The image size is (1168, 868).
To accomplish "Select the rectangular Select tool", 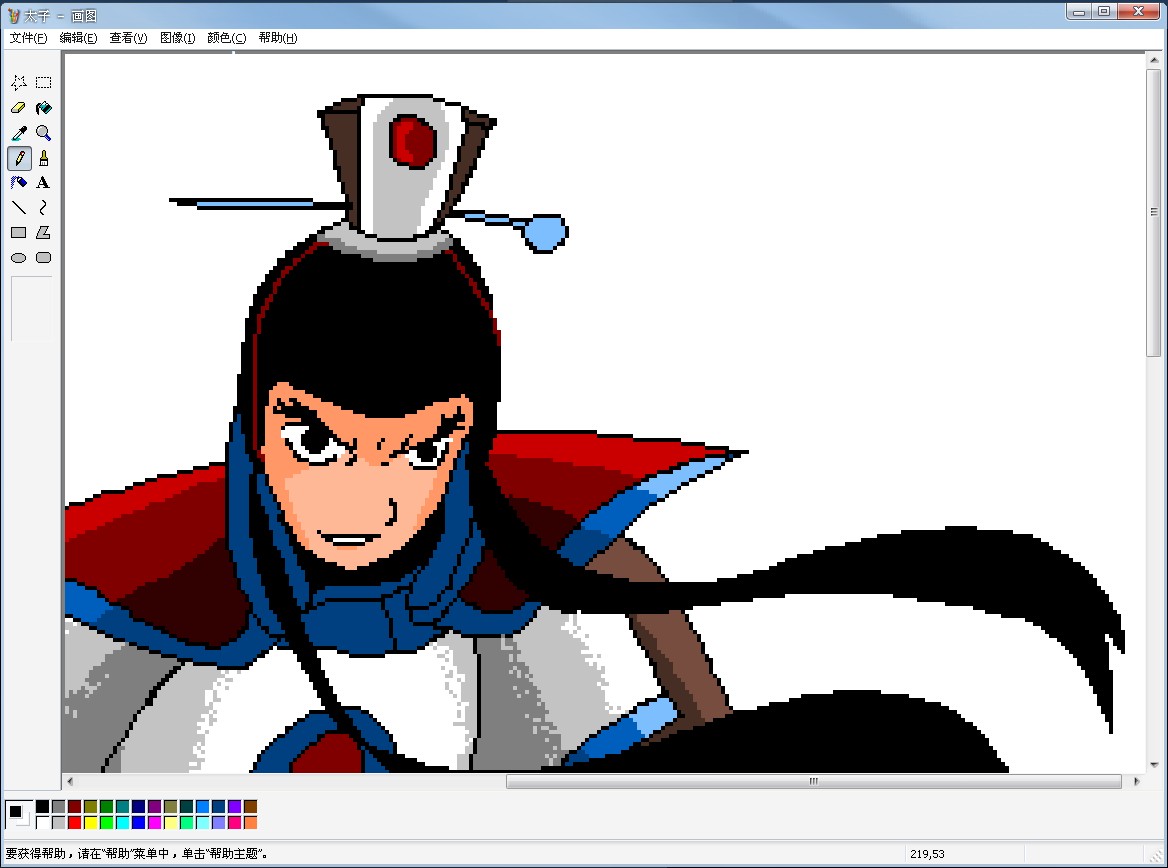I will coord(44,83).
